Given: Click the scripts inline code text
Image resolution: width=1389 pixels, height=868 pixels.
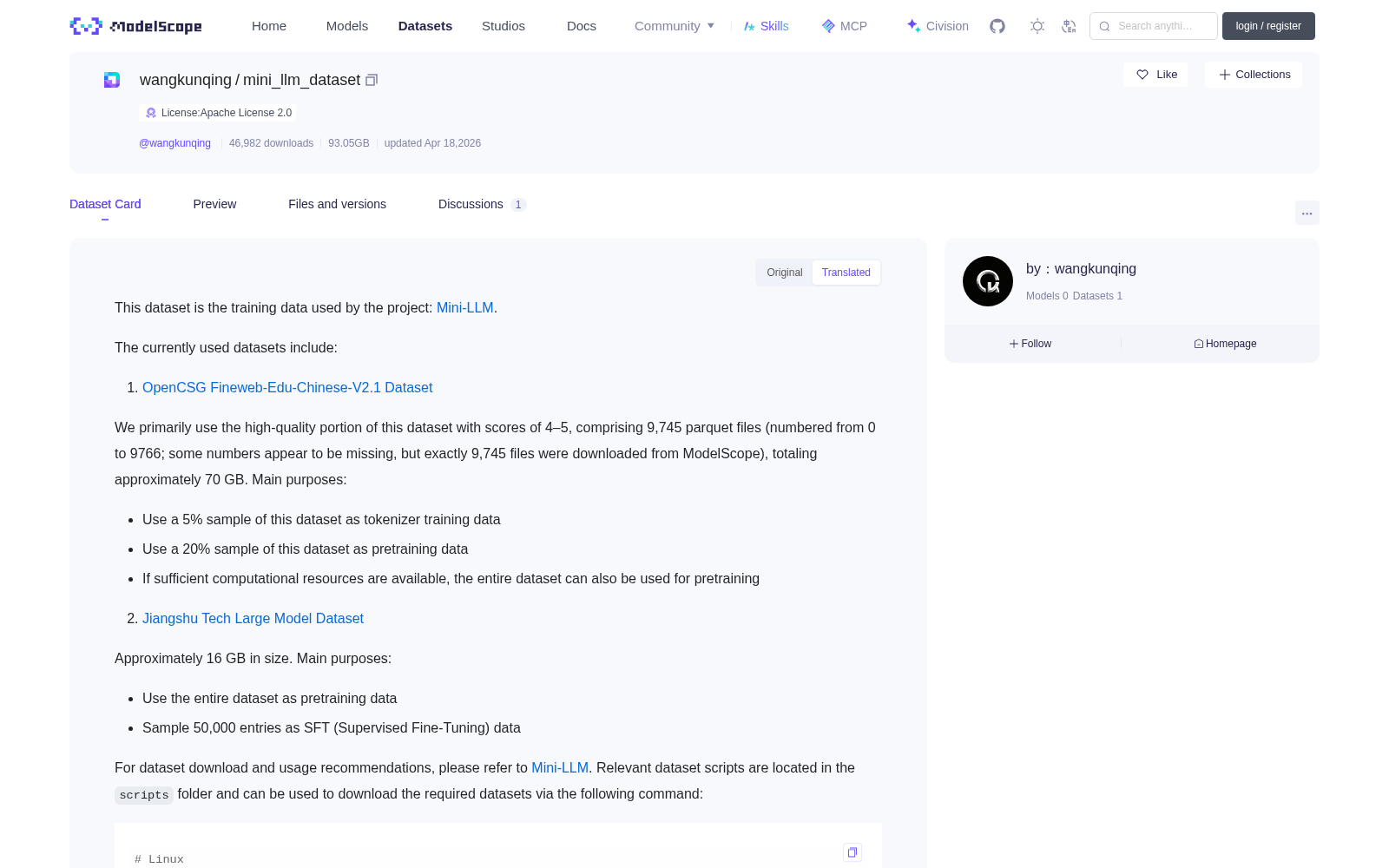Looking at the screenshot, I should (144, 795).
